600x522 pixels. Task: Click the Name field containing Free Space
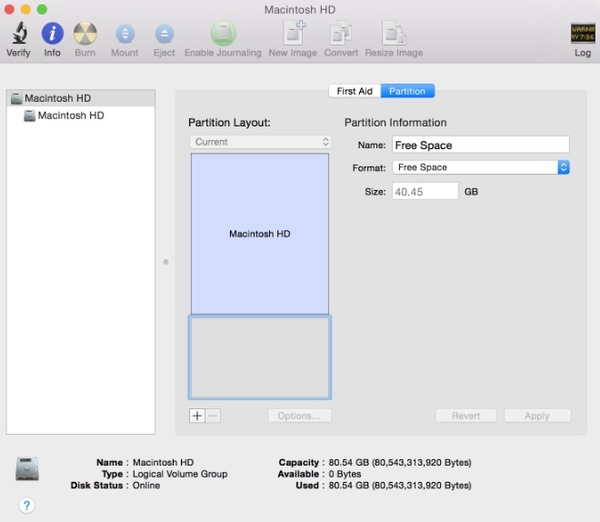click(x=481, y=145)
